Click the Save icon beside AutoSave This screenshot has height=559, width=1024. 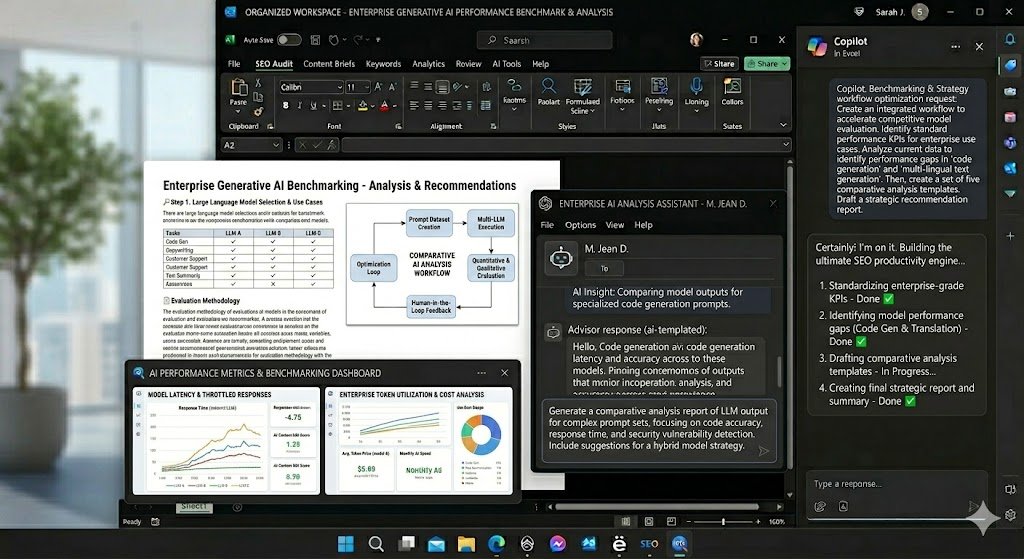pos(315,40)
